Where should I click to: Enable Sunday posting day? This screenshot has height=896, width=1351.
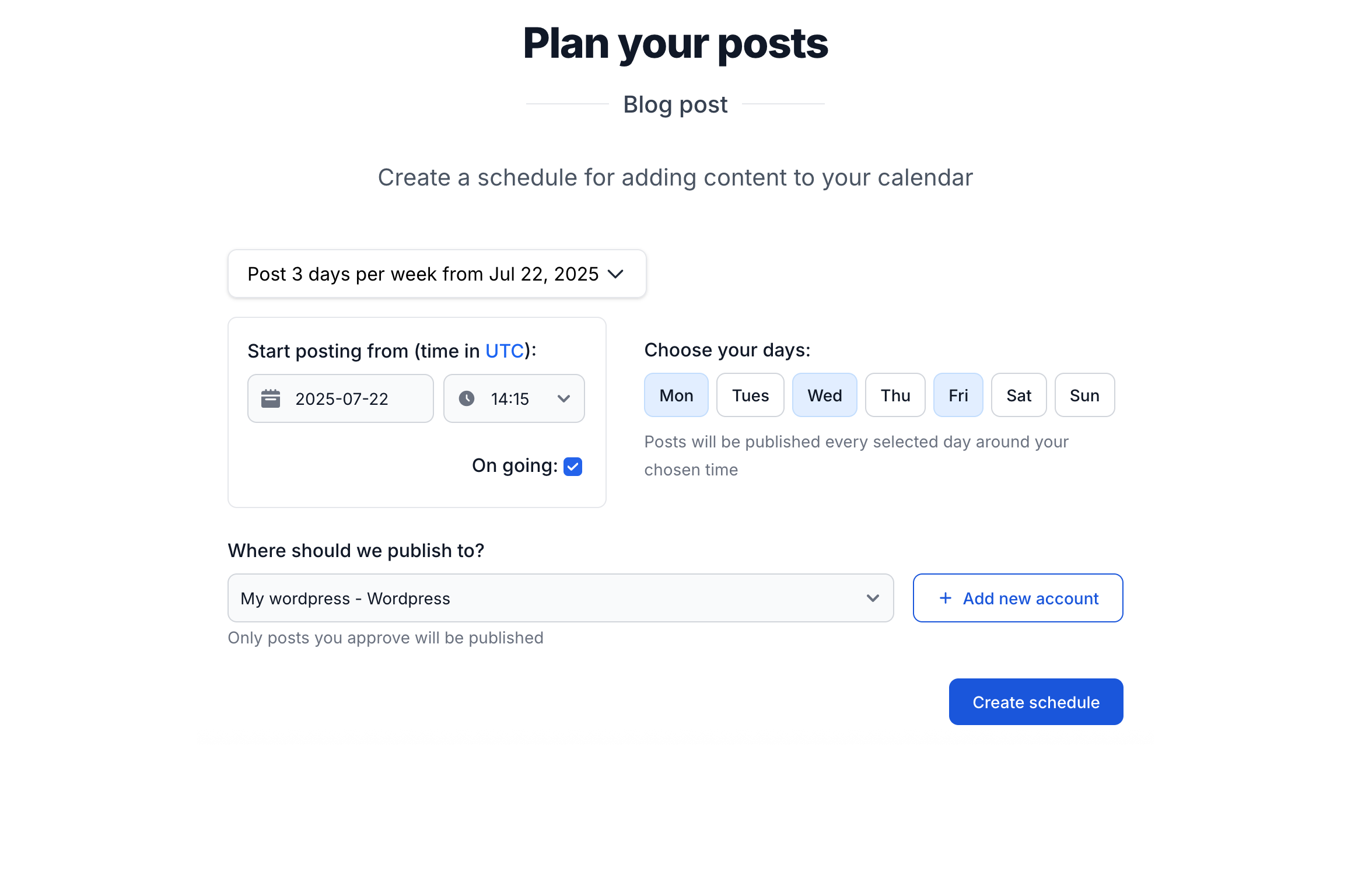tap(1084, 395)
